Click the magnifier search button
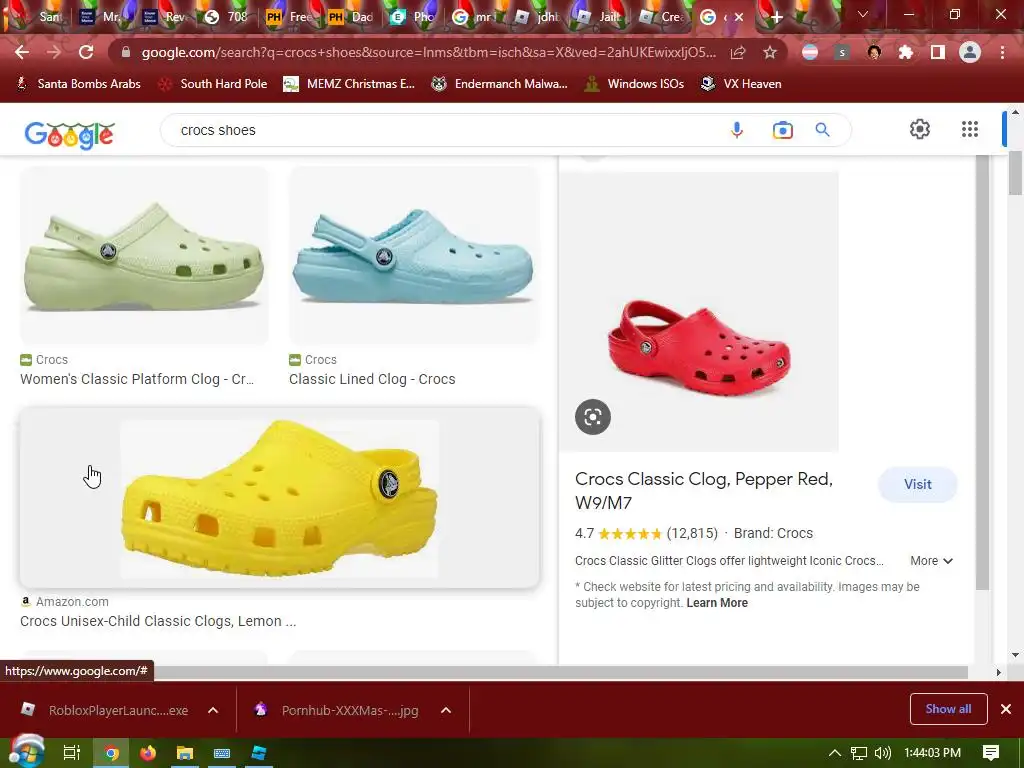The image size is (1024, 768). click(x=823, y=130)
